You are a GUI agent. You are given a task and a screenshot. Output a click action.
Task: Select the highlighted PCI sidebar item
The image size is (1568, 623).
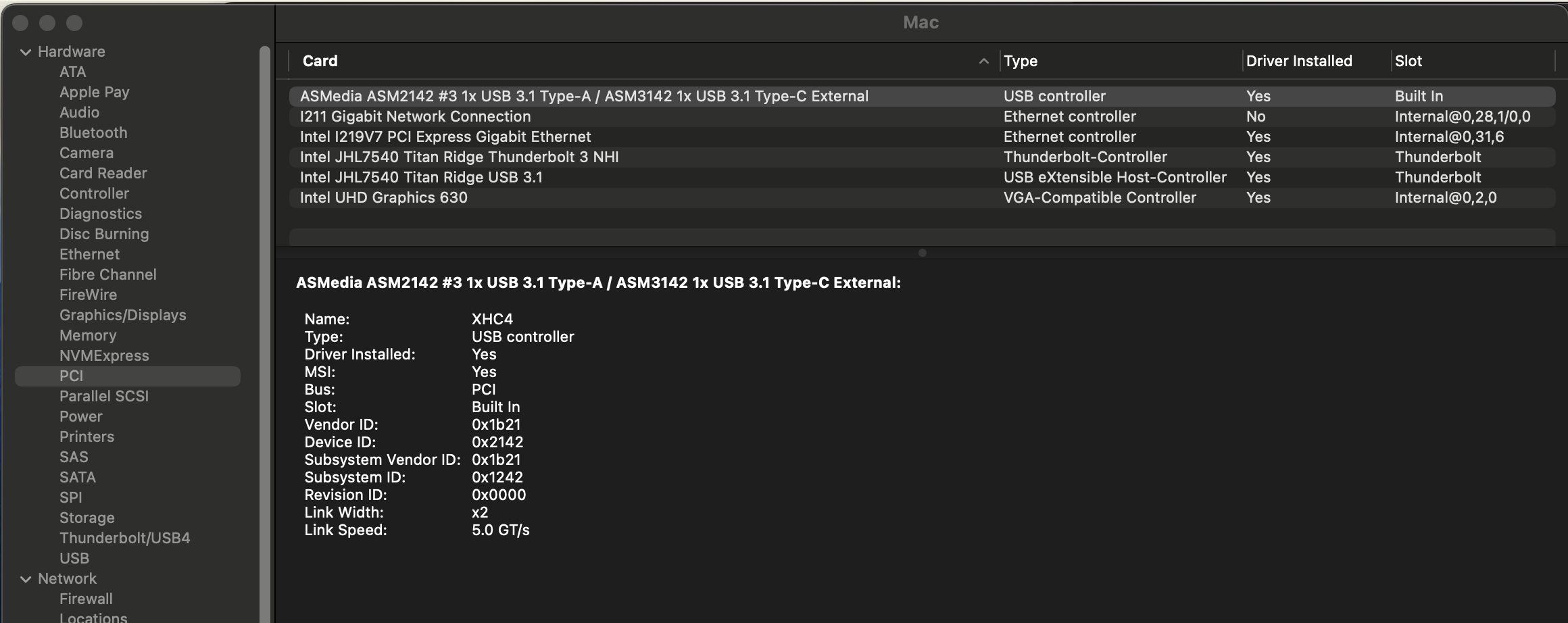click(x=128, y=376)
